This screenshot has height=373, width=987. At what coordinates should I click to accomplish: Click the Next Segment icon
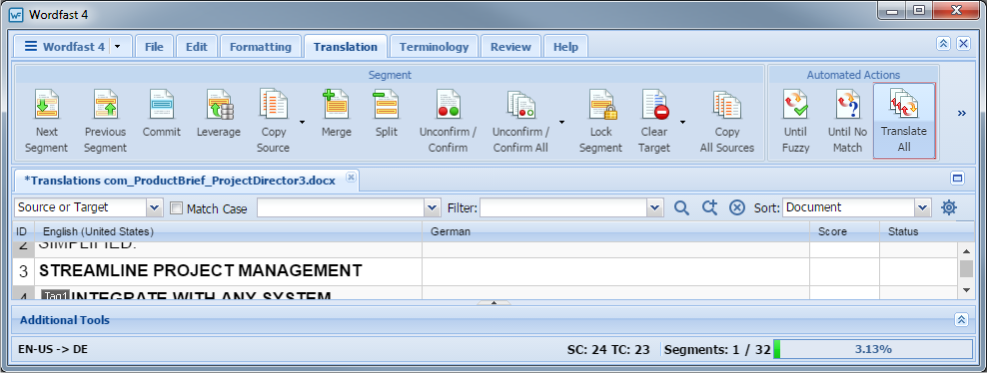[x=47, y=104]
